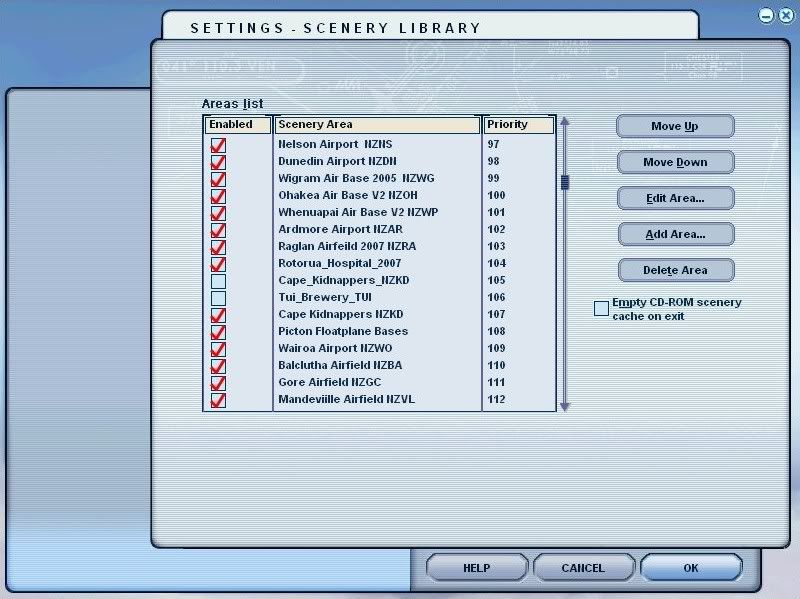Click the CANCEL button
The height and width of the screenshot is (599, 800).
tap(582, 568)
